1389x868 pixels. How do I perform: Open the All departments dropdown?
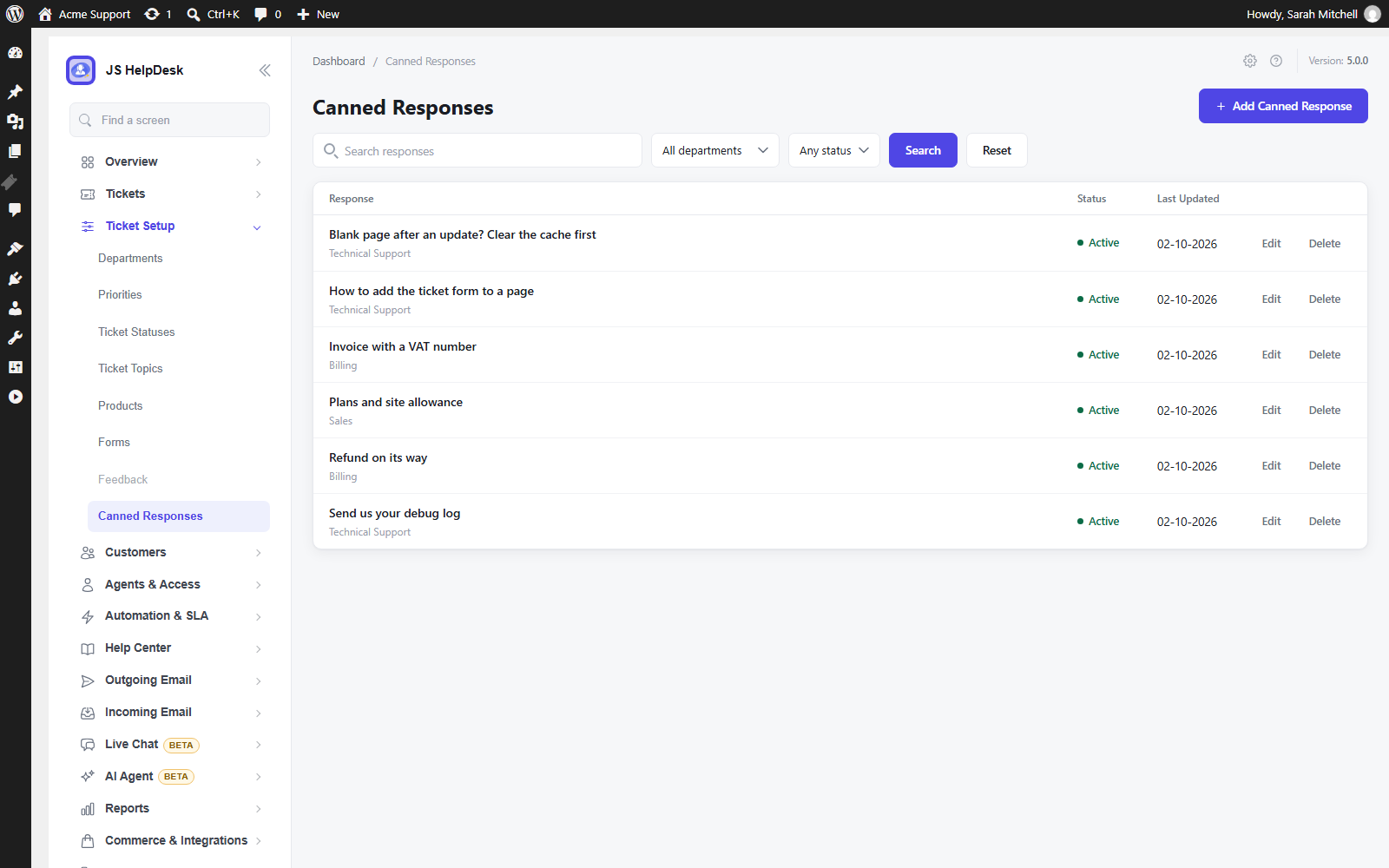(x=715, y=150)
